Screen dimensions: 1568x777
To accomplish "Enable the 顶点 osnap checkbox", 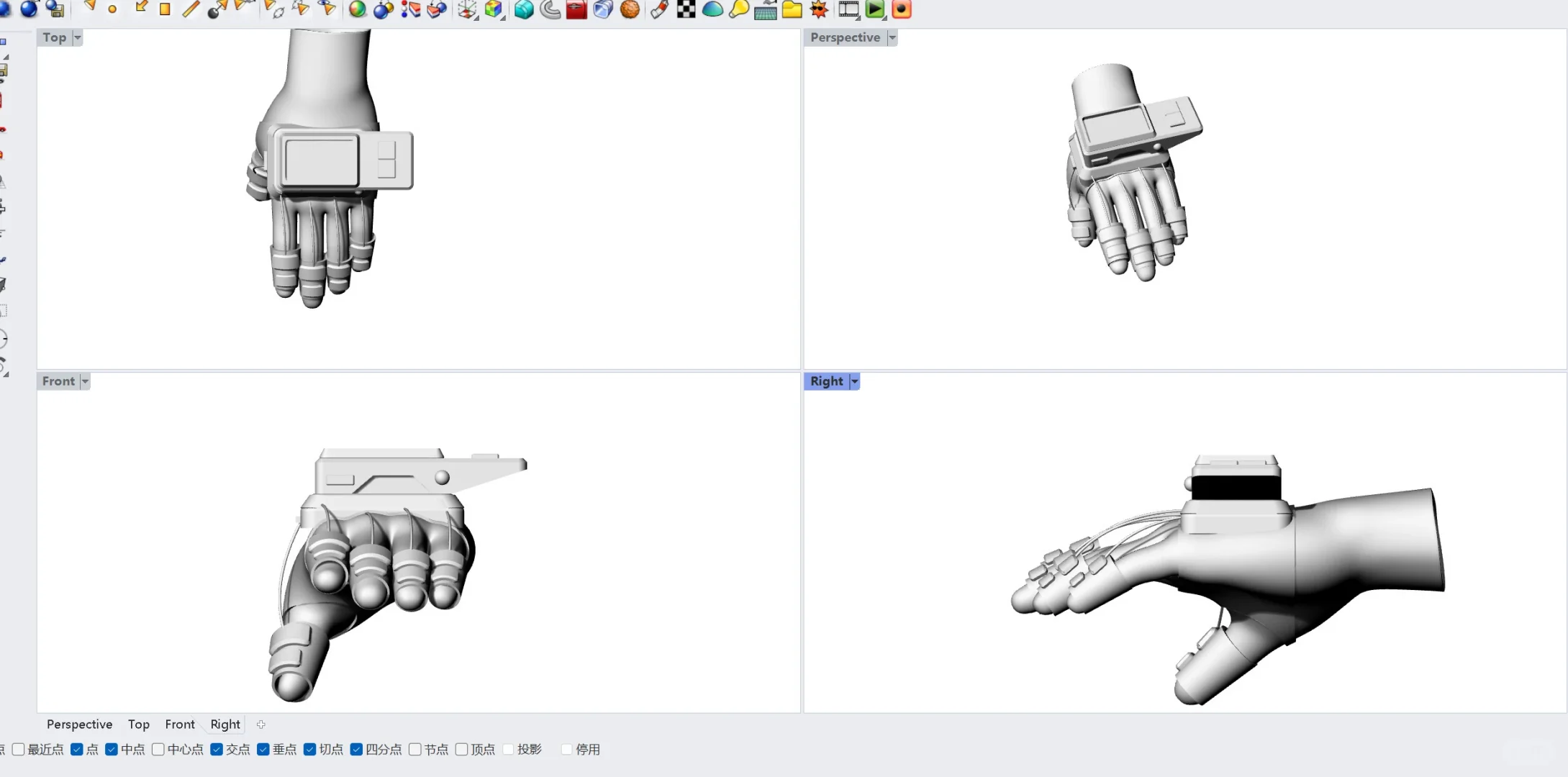I will (x=462, y=750).
